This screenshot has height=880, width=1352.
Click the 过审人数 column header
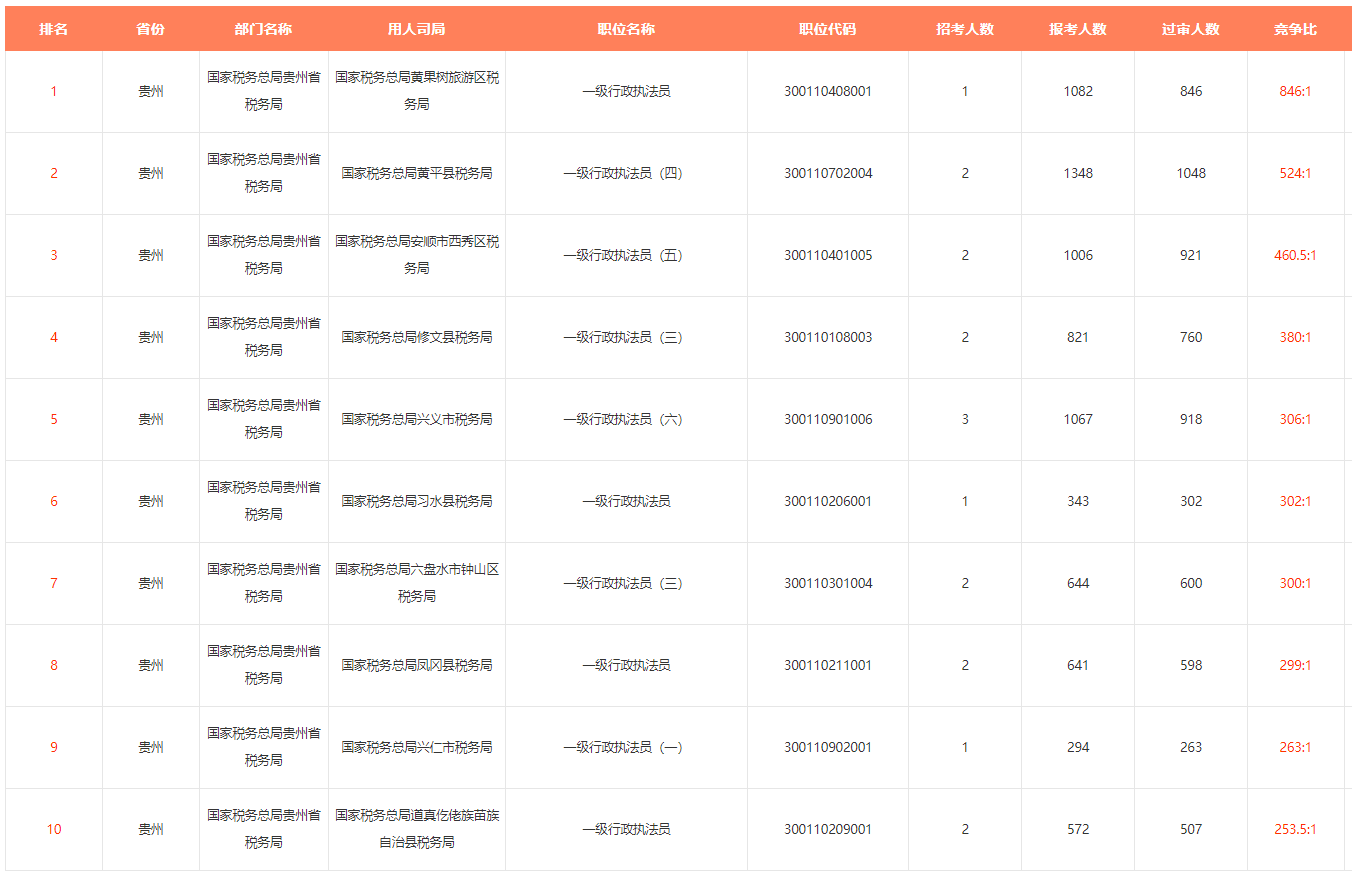point(1190,29)
